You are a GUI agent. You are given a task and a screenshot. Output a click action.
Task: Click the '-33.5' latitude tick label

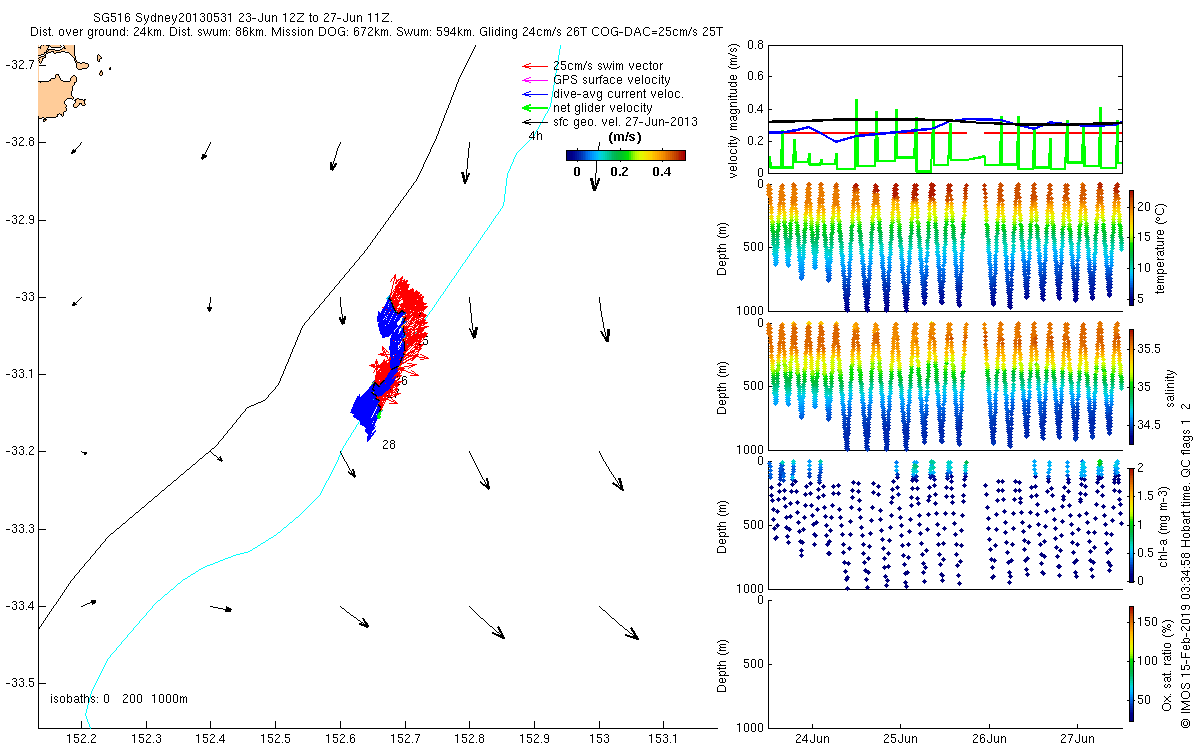point(19,683)
